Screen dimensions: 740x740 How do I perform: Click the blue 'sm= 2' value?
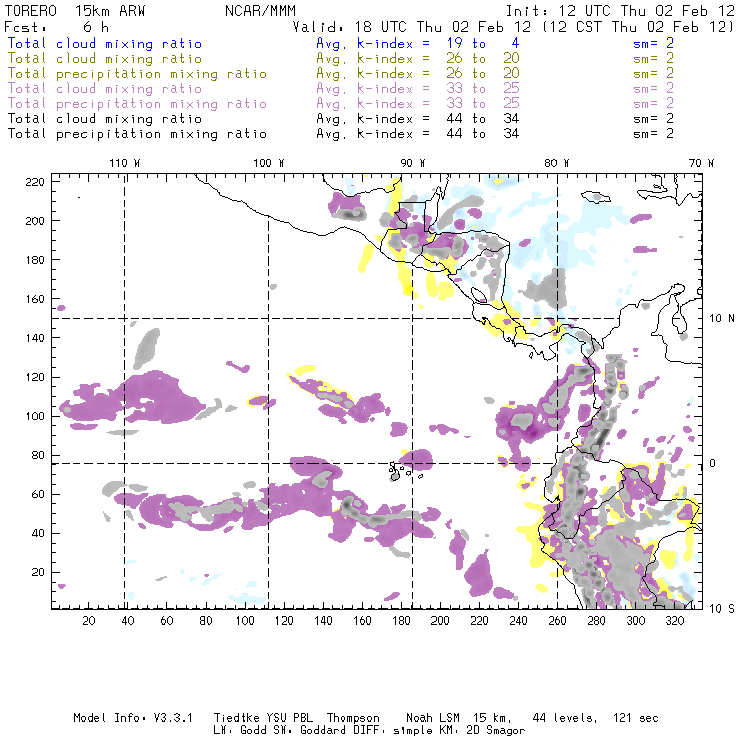653,44
